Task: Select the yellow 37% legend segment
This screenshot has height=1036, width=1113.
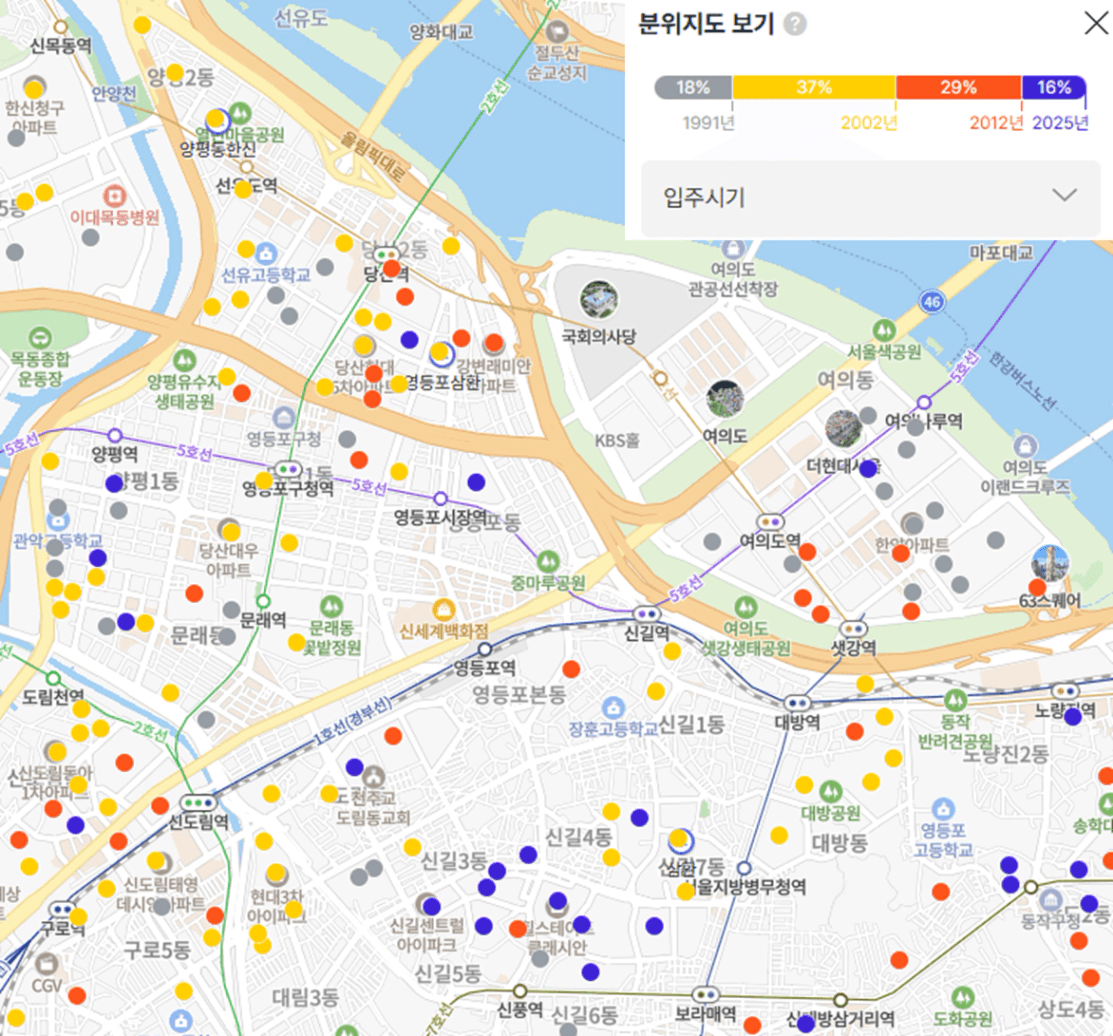Action: (x=814, y=88)
